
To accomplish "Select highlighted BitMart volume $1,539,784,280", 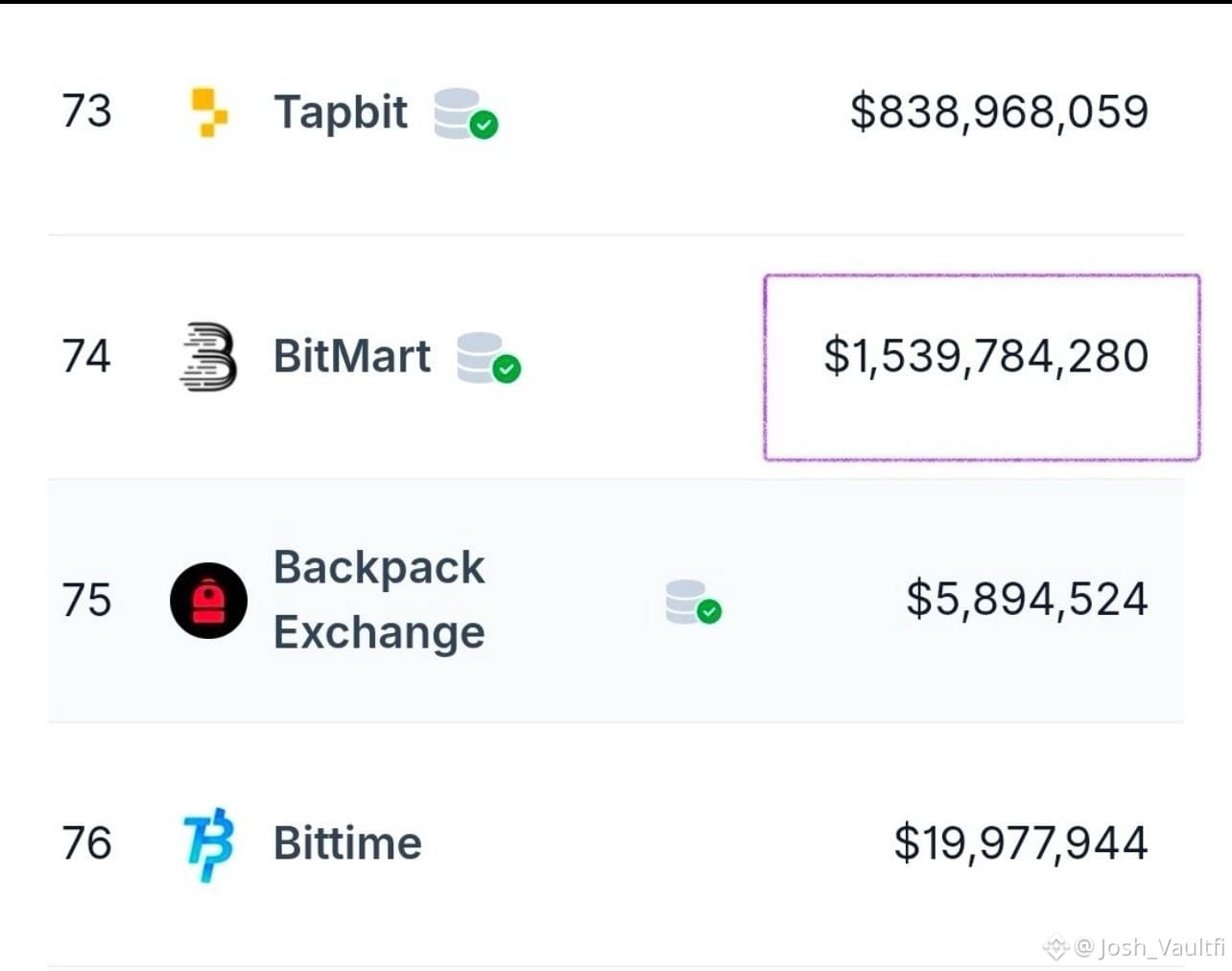I will click(985, 356).
